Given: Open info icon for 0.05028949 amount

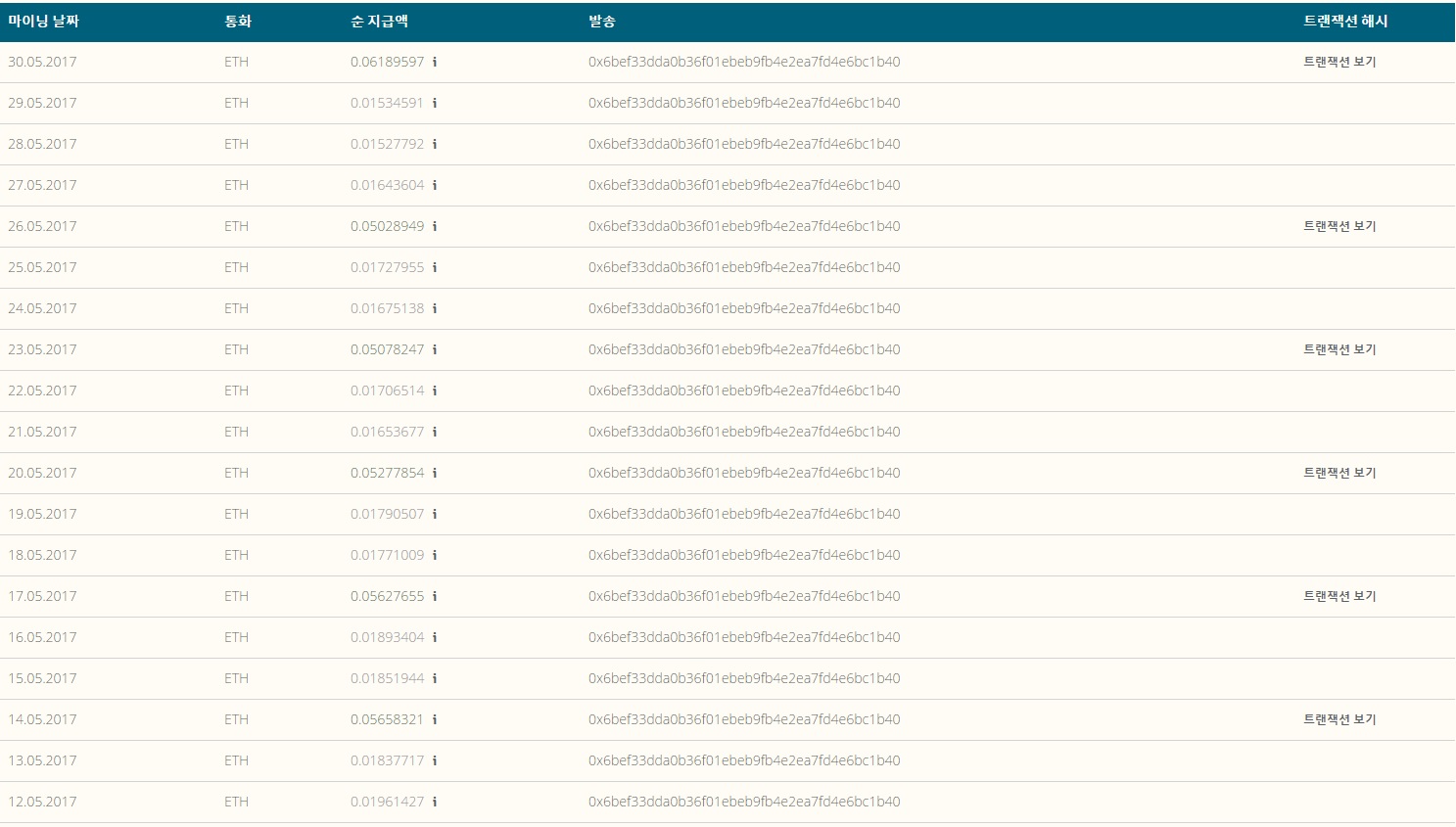Looking at the screenshot, I should point(435,226).
